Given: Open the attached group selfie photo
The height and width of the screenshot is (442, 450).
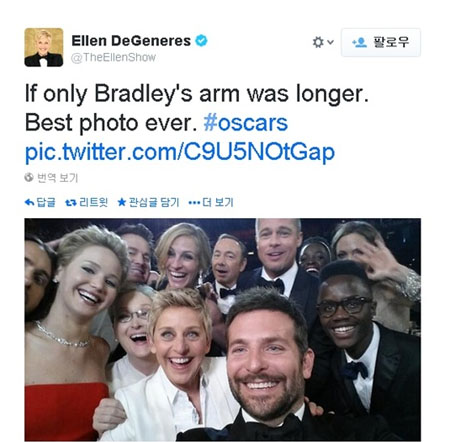Looking at the screenshot, I should coord(222,330).
